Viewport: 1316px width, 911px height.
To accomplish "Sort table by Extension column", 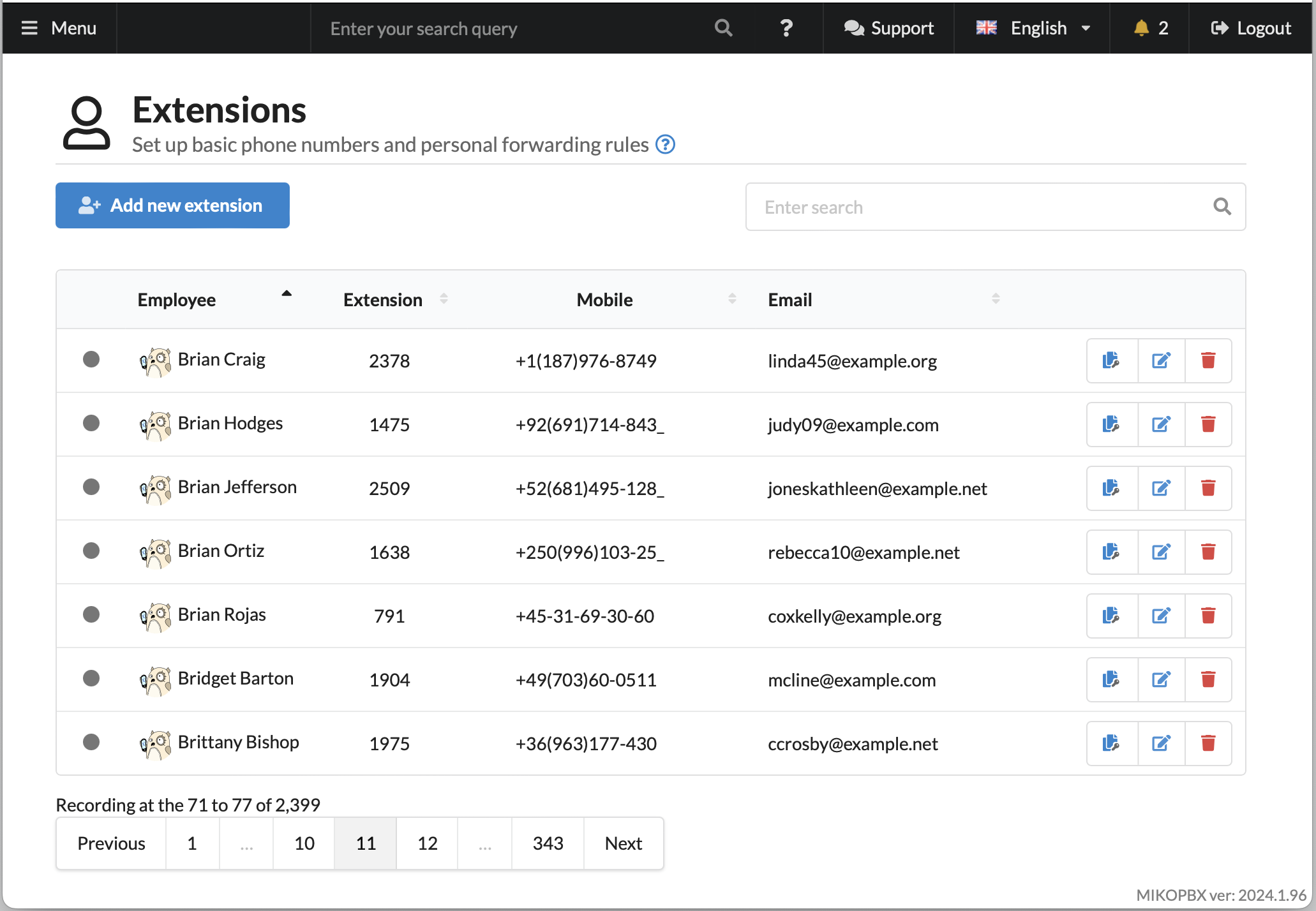I will tap(383, 300).
